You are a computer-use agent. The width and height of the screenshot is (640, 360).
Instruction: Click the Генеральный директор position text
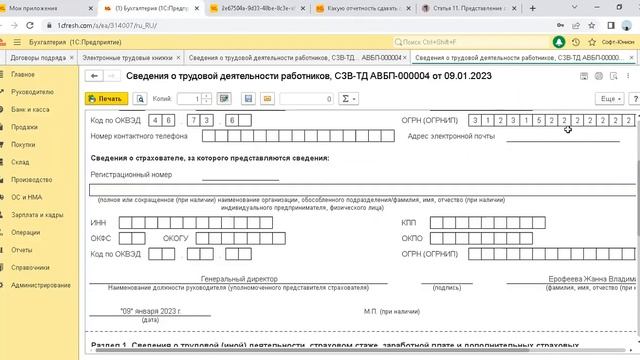coord(239,279)
